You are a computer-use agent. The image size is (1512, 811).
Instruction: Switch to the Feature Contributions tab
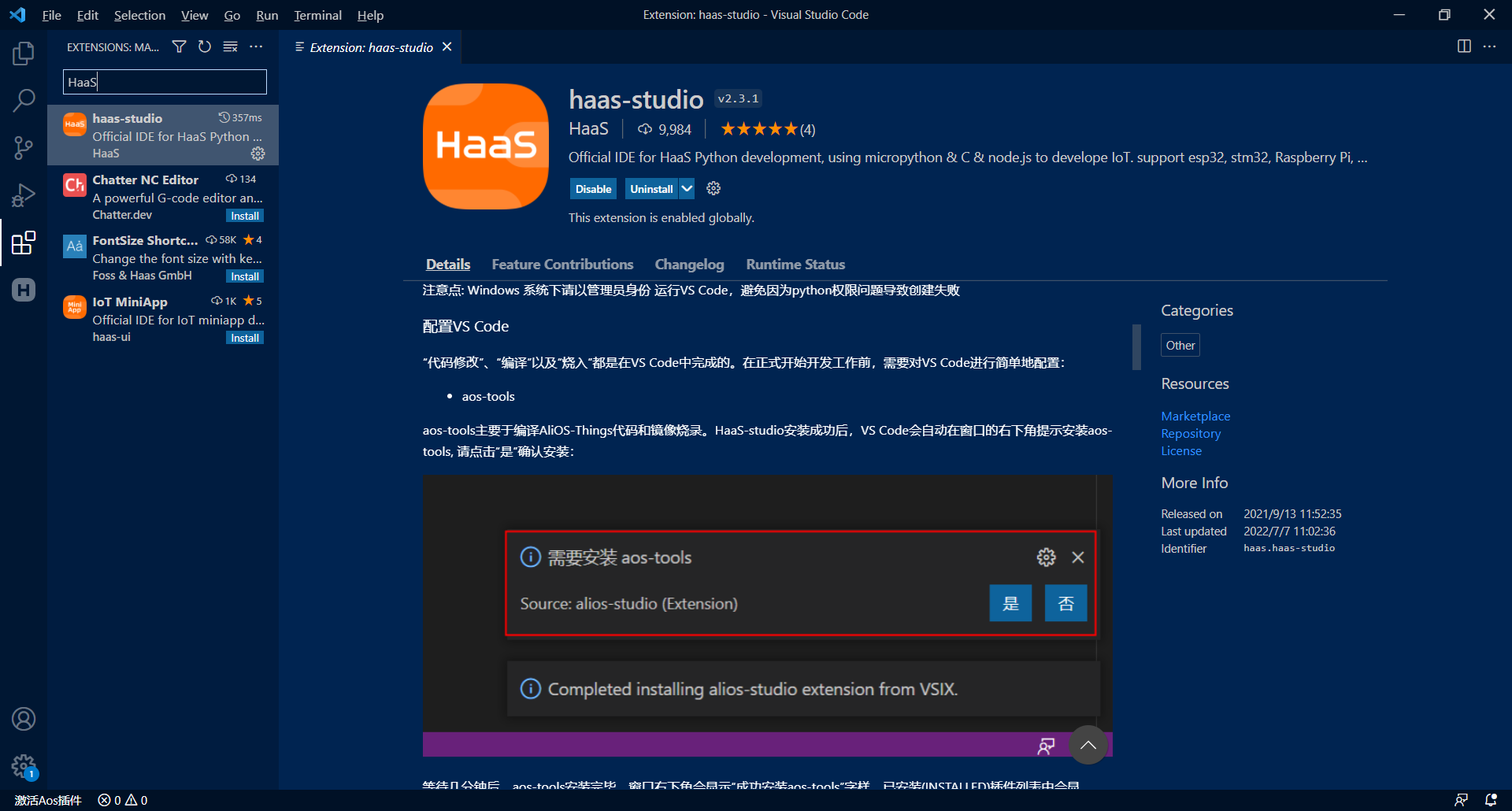pyautogui.click(x=562, y=265)
